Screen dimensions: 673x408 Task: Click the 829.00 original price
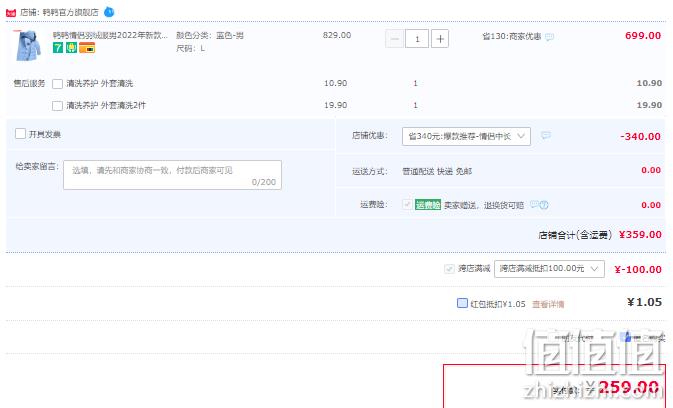(337, 35)
